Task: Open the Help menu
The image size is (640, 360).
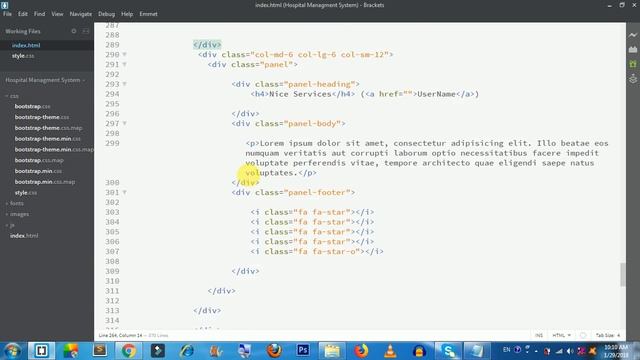Action: pyautogui.click(x=127, y=14)
